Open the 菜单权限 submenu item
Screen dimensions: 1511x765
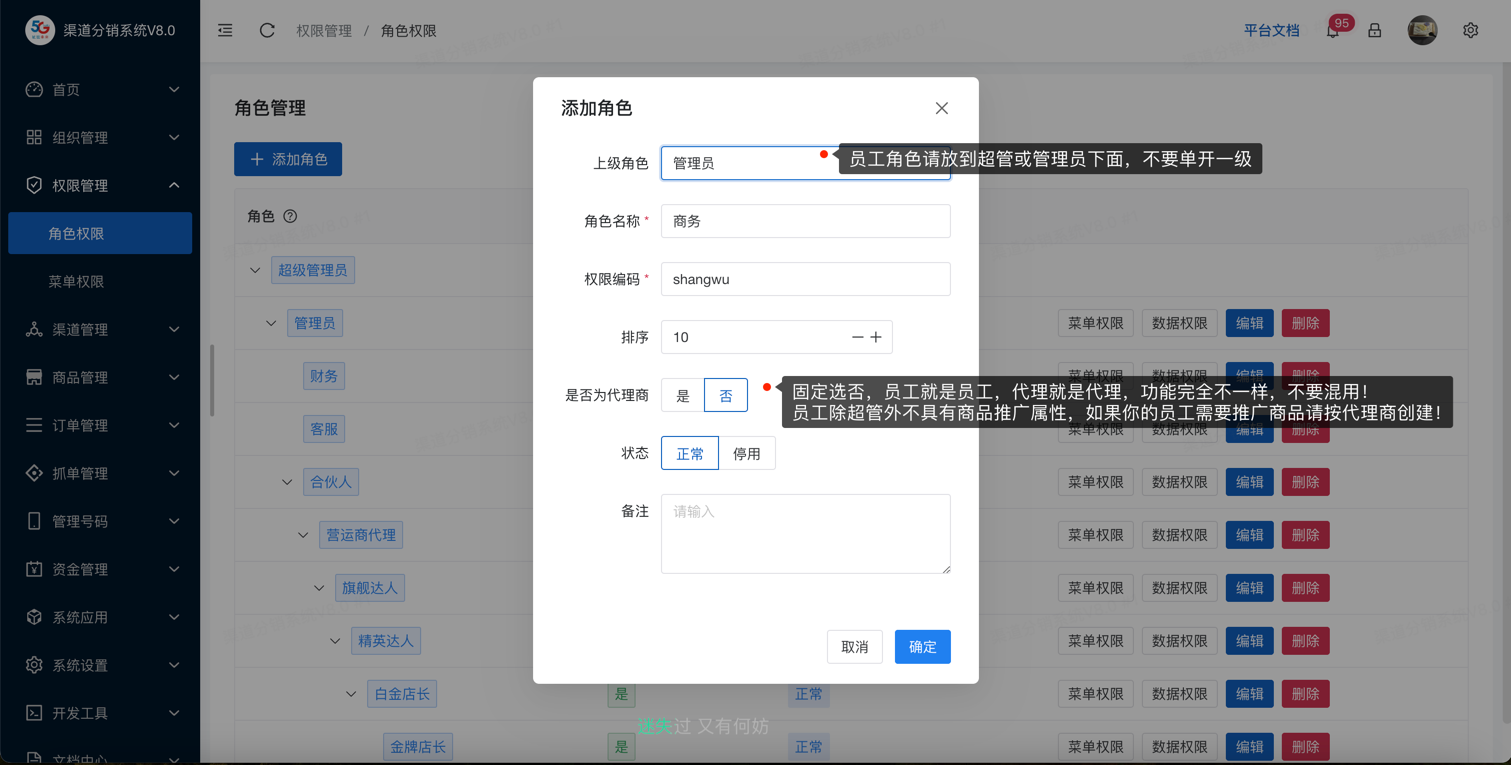[x=77, y=281]
